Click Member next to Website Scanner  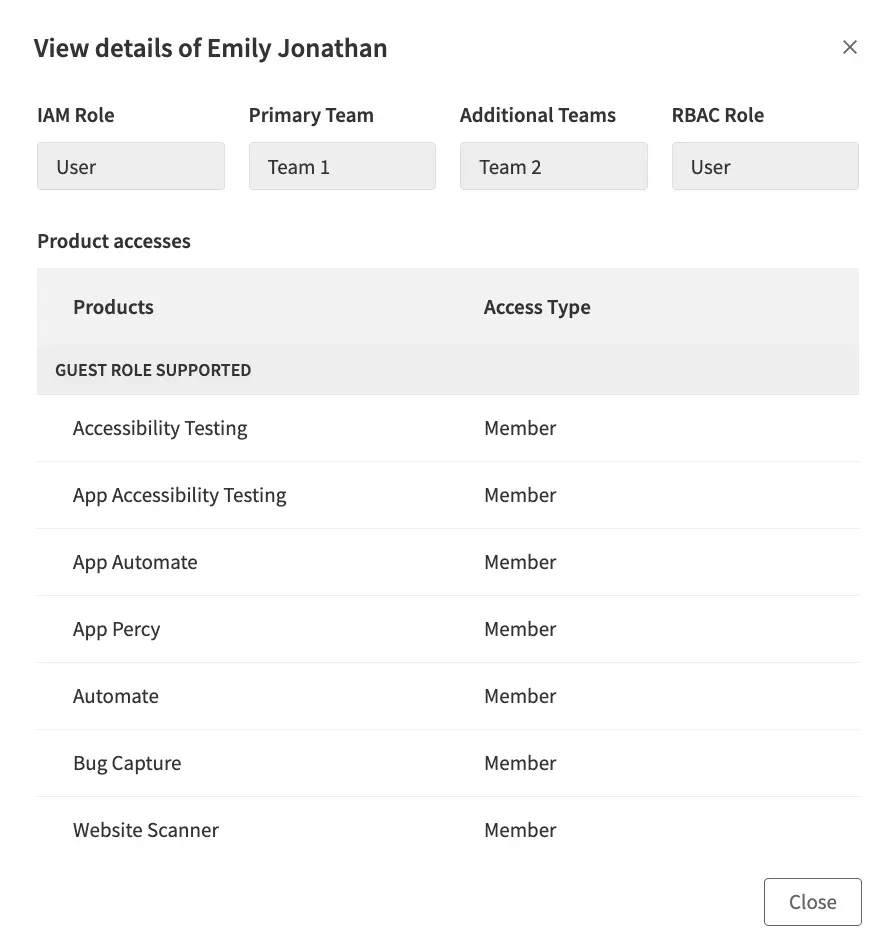(520, 830)
